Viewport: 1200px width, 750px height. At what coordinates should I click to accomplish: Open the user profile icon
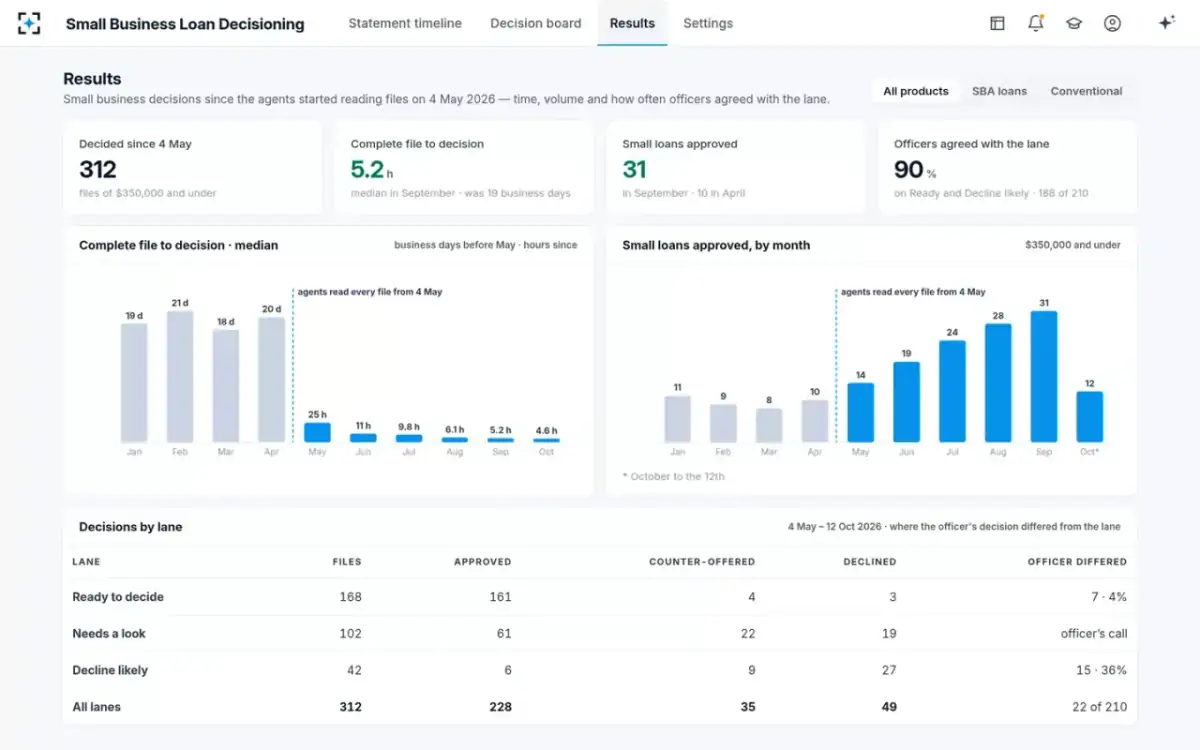click(x=1112, y=23)
